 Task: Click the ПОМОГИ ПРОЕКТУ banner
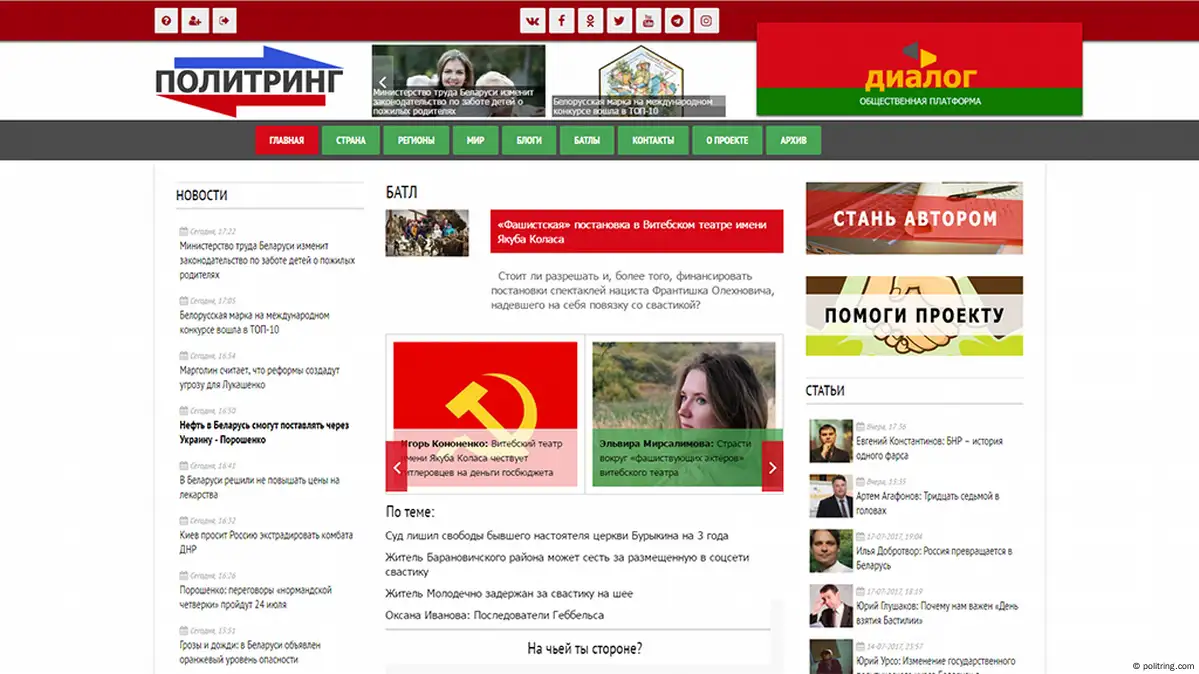click(914, 316)
